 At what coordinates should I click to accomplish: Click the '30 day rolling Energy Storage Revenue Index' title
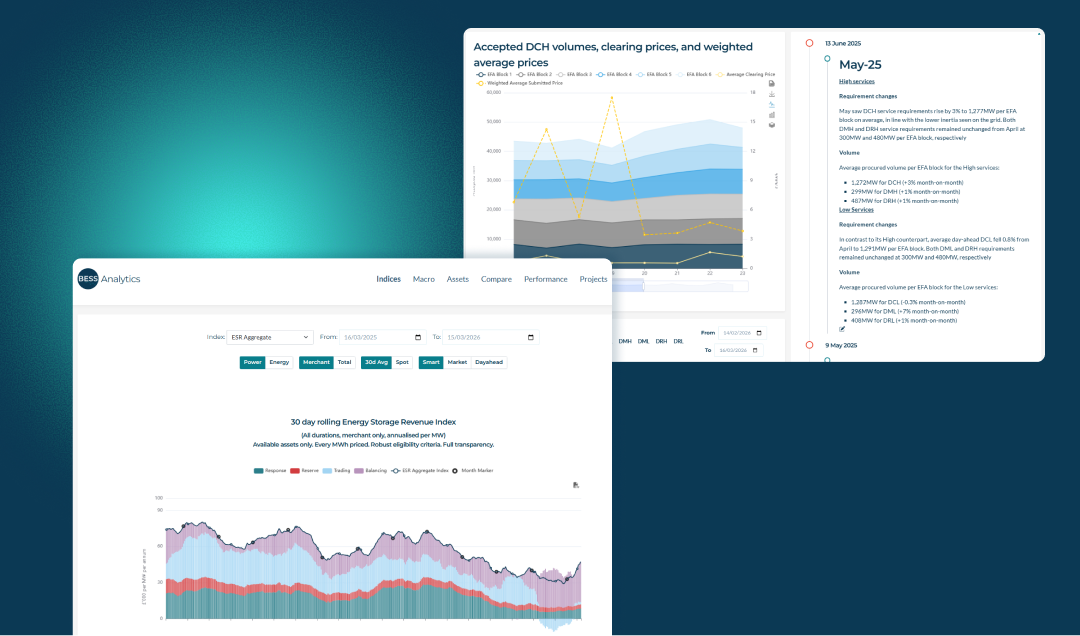pos(373,422)
